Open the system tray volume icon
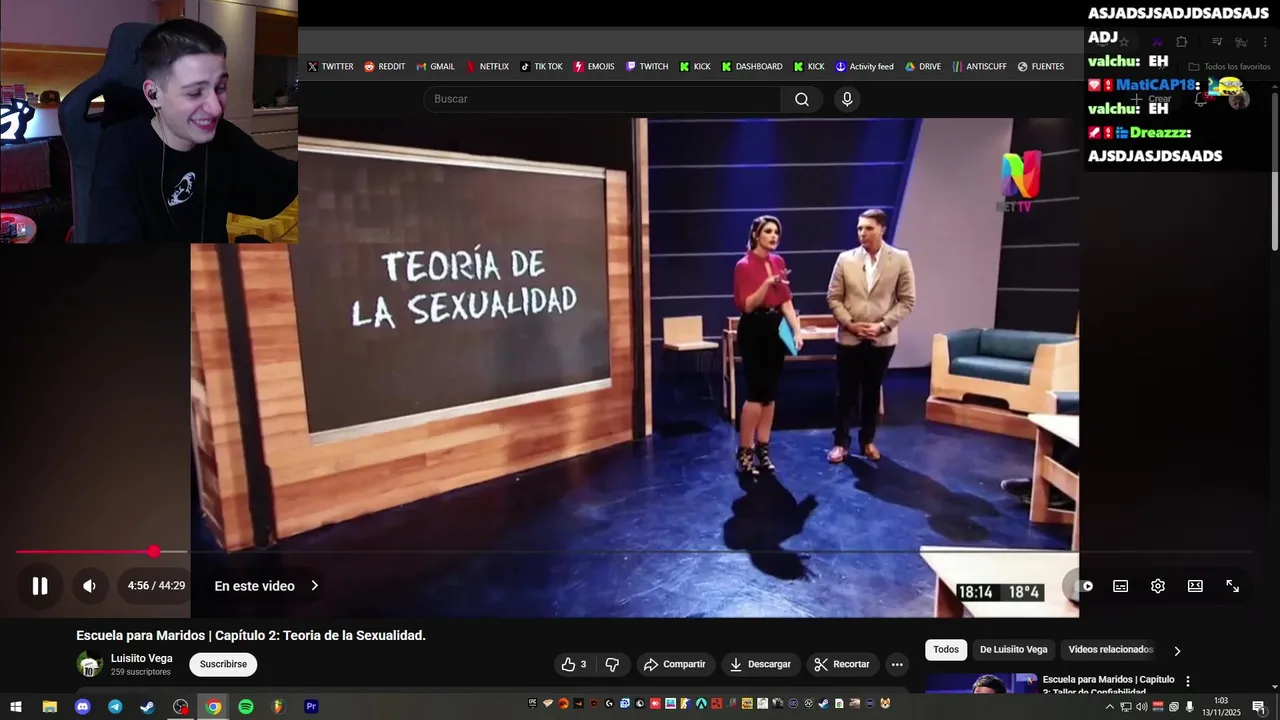The width and height of the screenshot is (1280, 720). 1141,707
